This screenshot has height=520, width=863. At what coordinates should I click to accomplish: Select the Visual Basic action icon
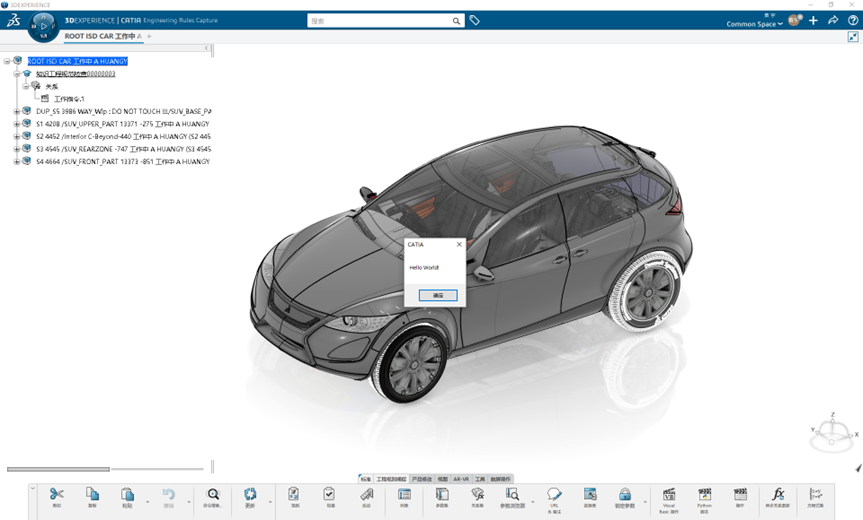pos(669,494)
